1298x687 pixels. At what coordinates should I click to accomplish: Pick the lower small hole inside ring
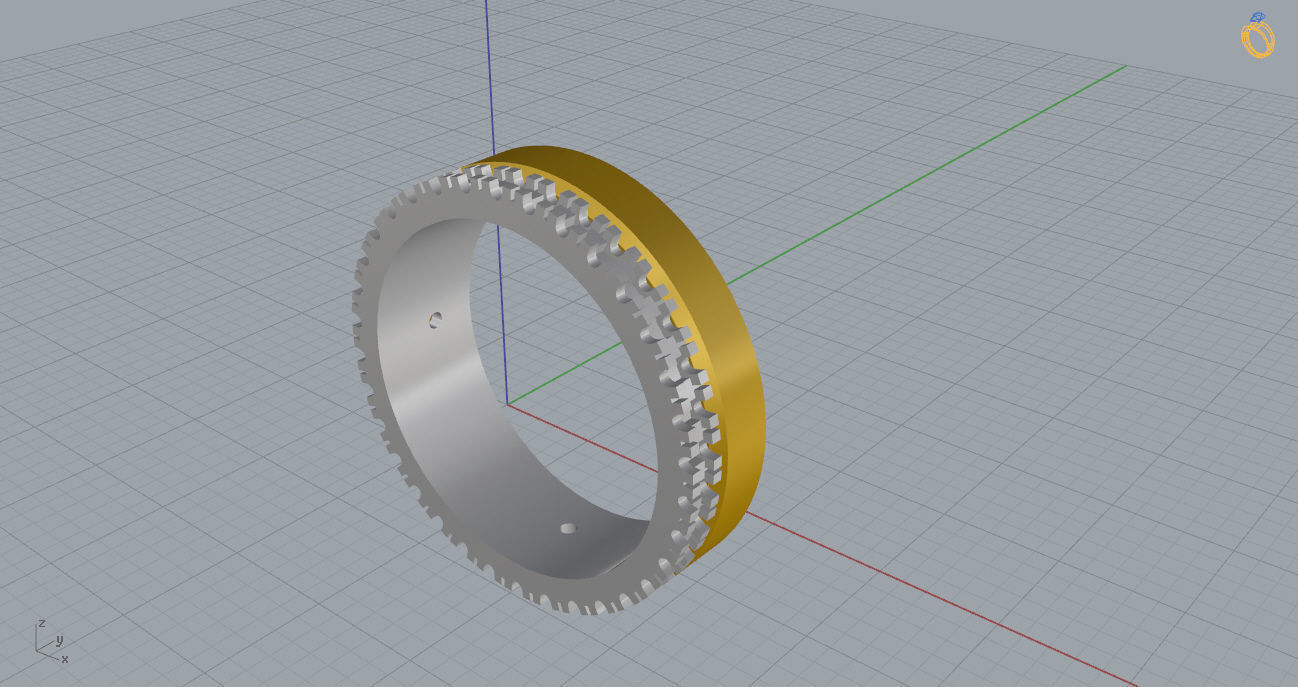coord(569,528)
